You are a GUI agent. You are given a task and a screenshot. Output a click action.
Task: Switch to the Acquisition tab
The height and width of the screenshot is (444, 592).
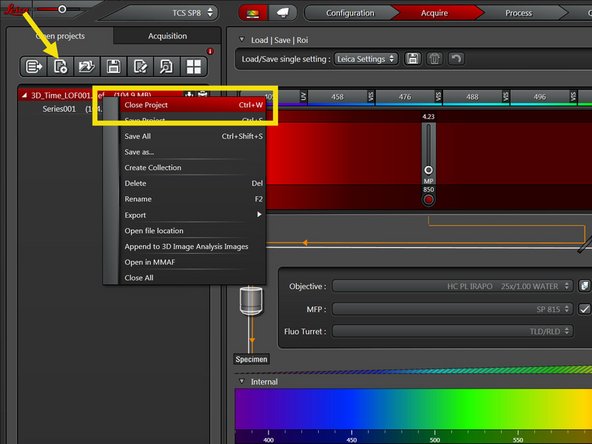click(x=167, y=36)
